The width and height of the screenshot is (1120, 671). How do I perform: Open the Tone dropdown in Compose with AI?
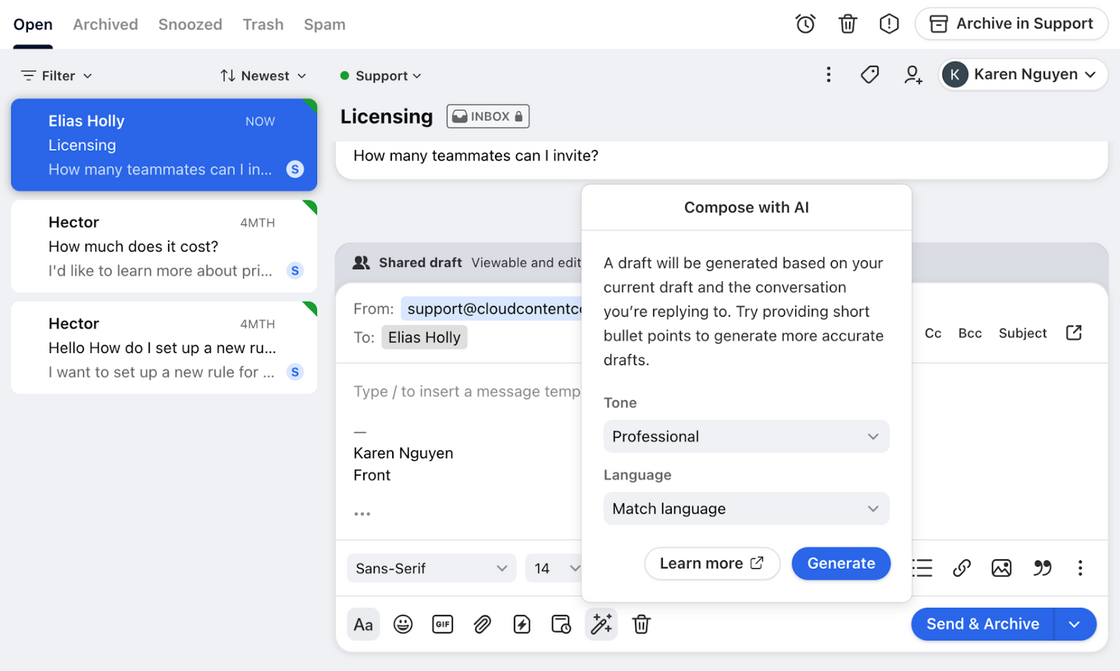coord(746,436)
